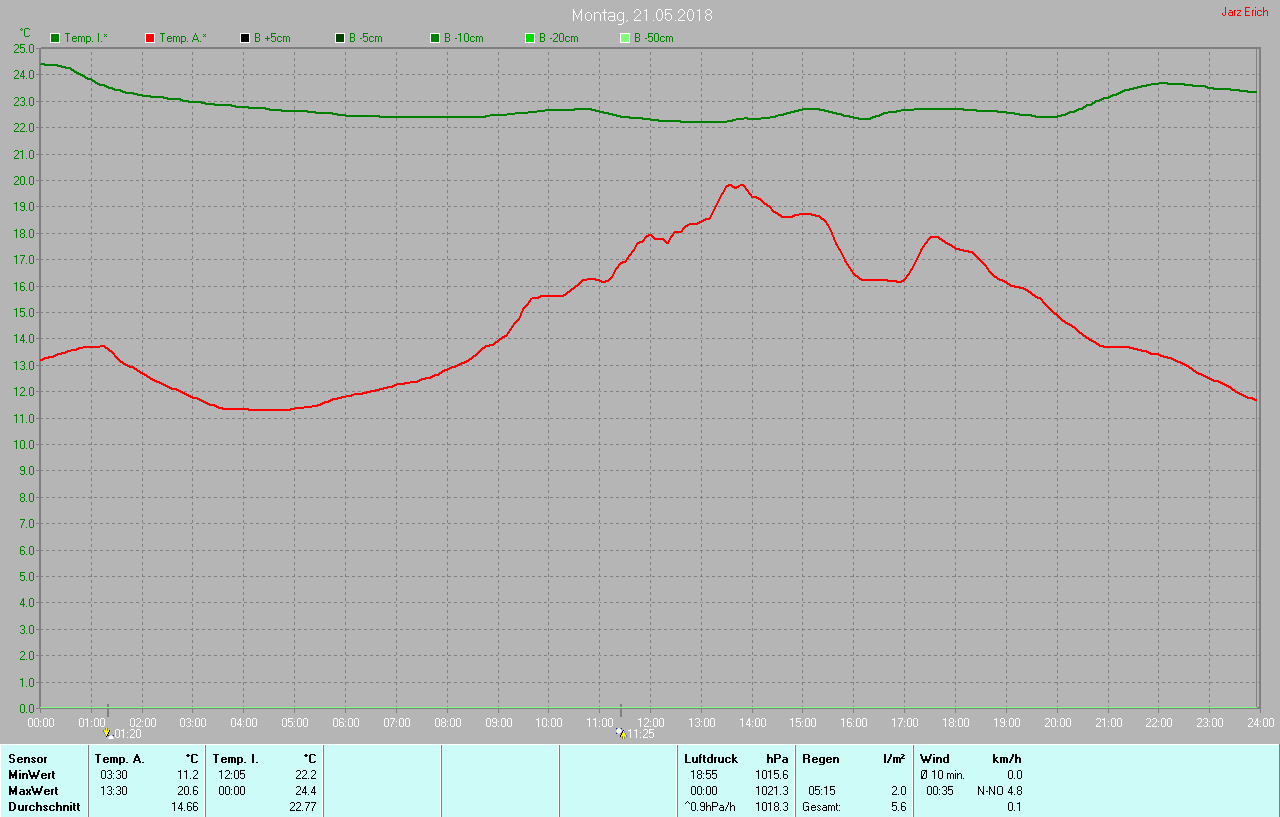Click the 0.0 y-axis label
The width and height of the screenshot is (1280, 817).
click(x=27, y=708)
